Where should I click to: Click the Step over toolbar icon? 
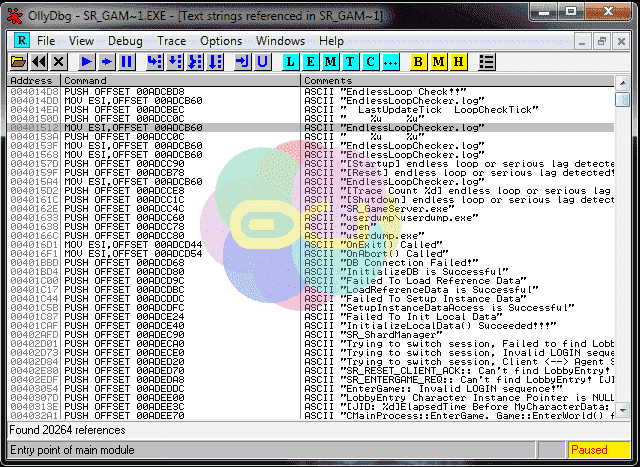[175, 62]
